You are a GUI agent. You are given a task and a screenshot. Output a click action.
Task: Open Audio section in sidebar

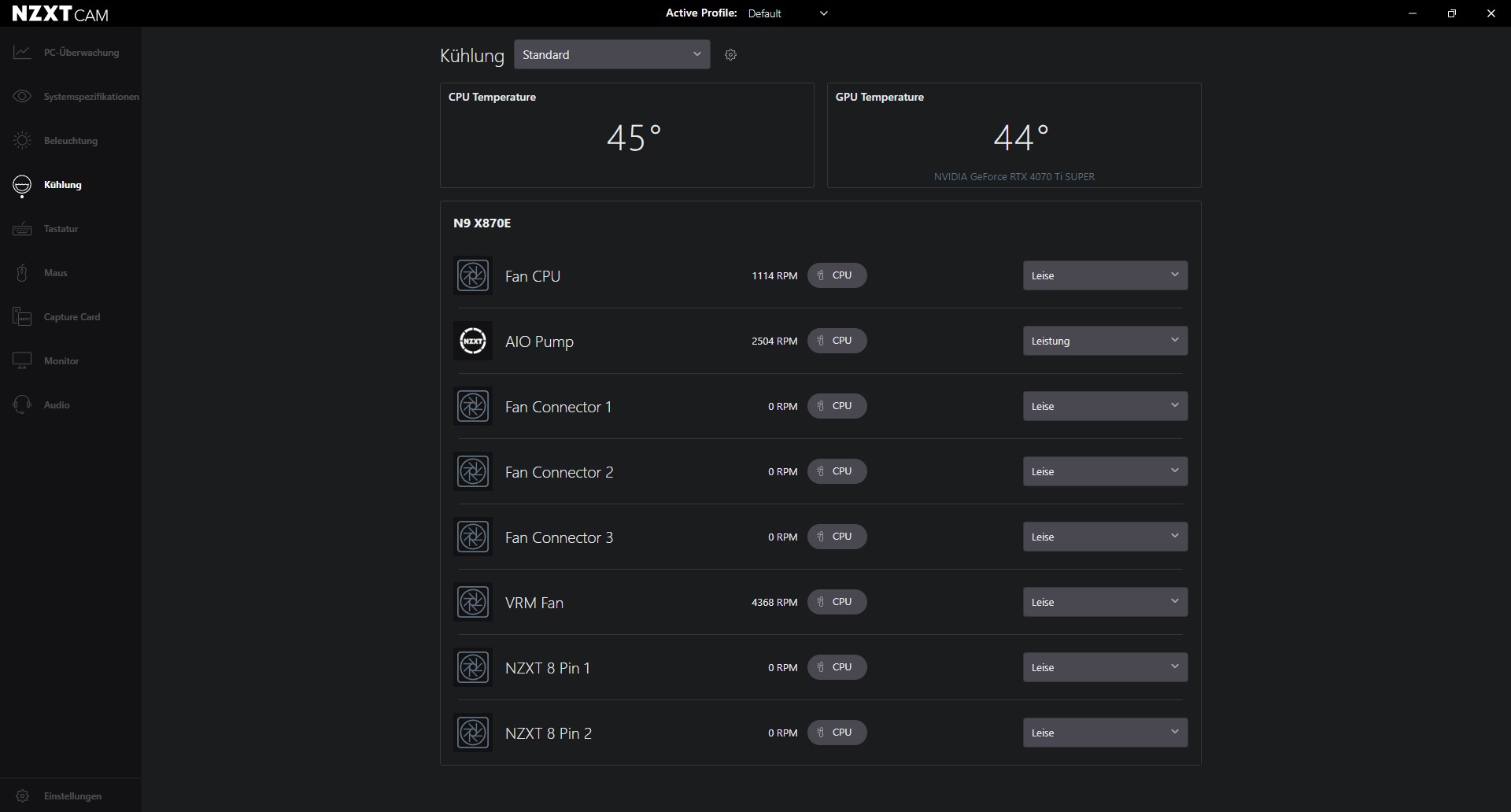tap(57, 405)
